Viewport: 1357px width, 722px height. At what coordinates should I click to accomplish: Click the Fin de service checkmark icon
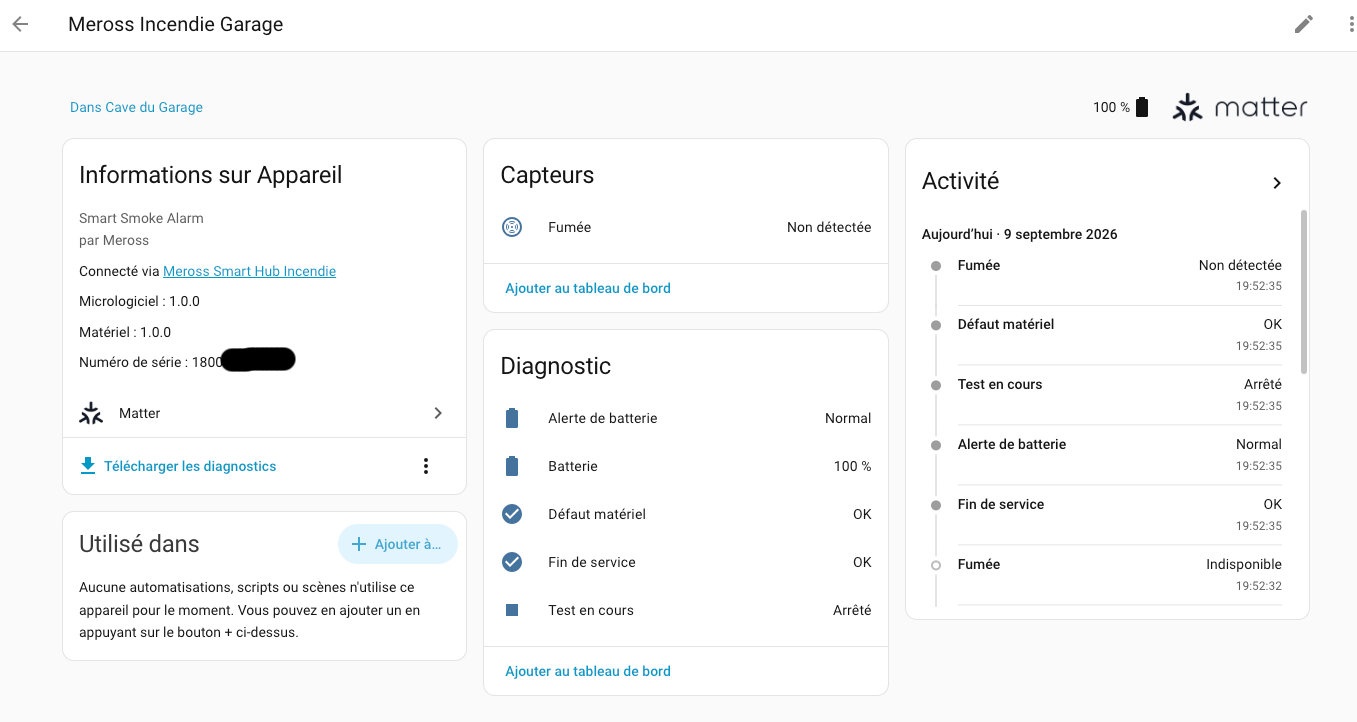[x=512, y=562]
